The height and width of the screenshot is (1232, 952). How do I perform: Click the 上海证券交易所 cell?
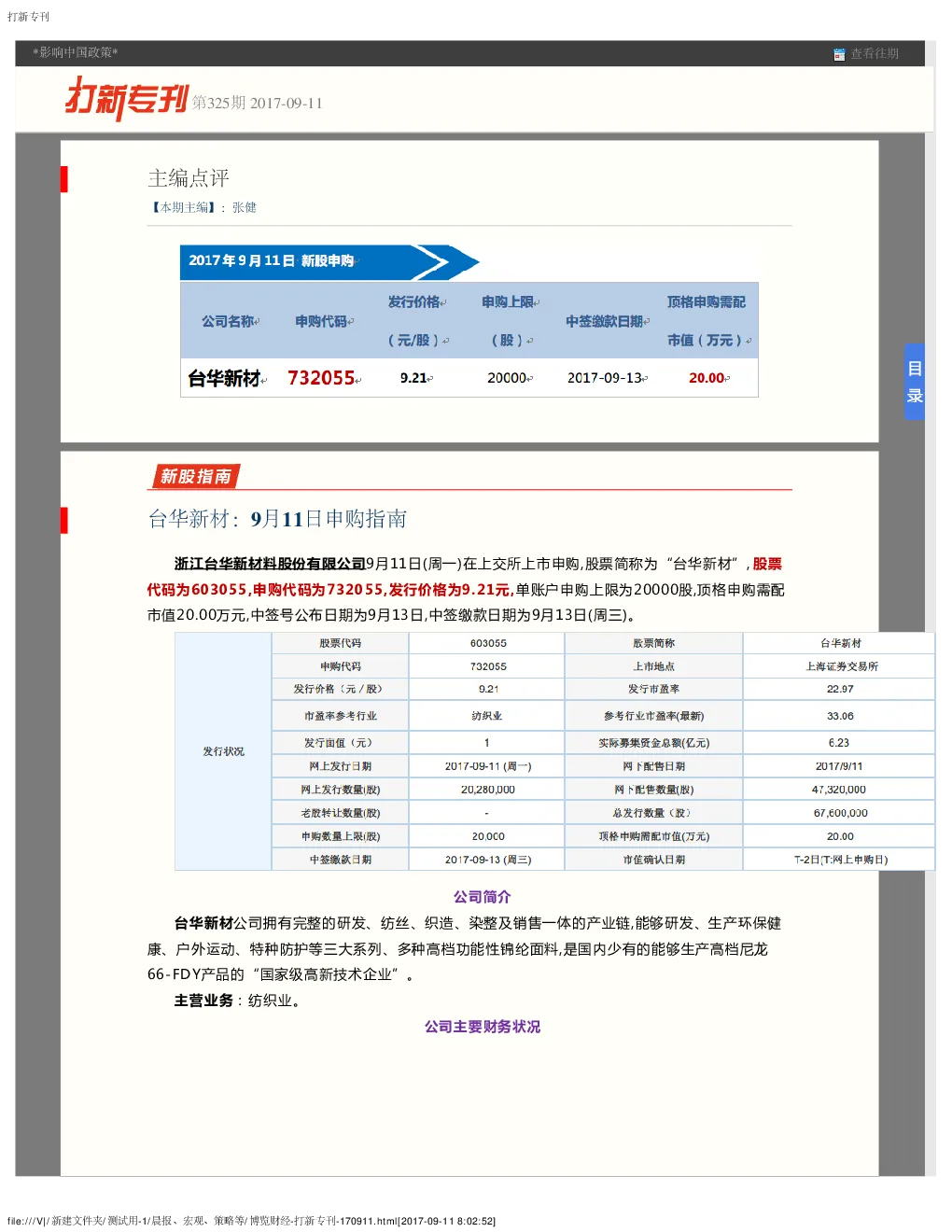coord(841,666)
